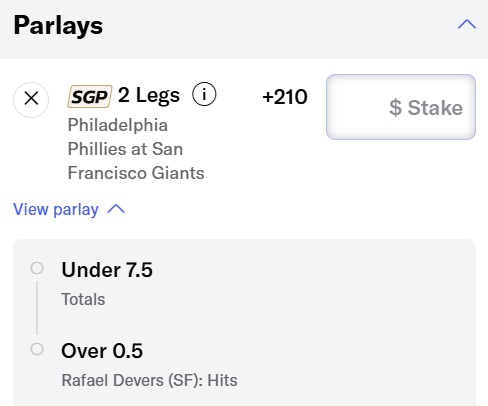Image resolution: width=488 pixels, height=406 pixels.
Task: Select the circle marker next to Over 0.5
Action: click(37, 349)
